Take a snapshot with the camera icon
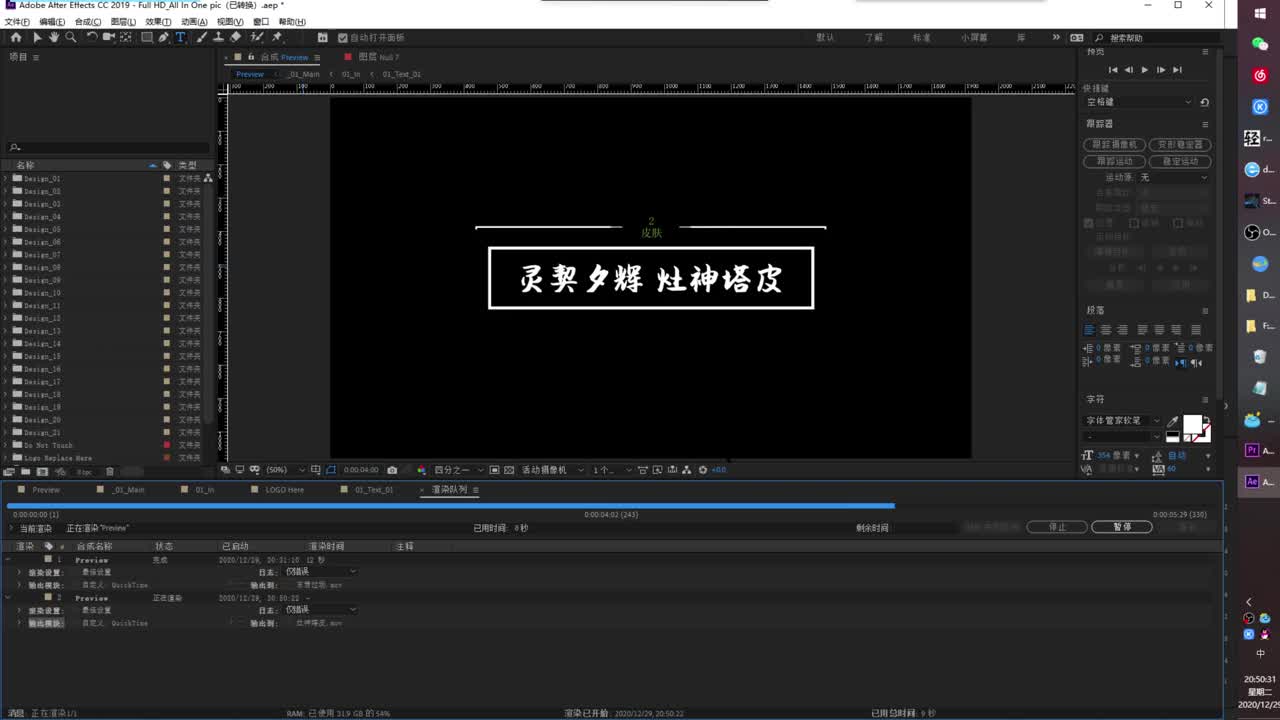Viewport: 1280px width, 720px height. click(392, 470)
